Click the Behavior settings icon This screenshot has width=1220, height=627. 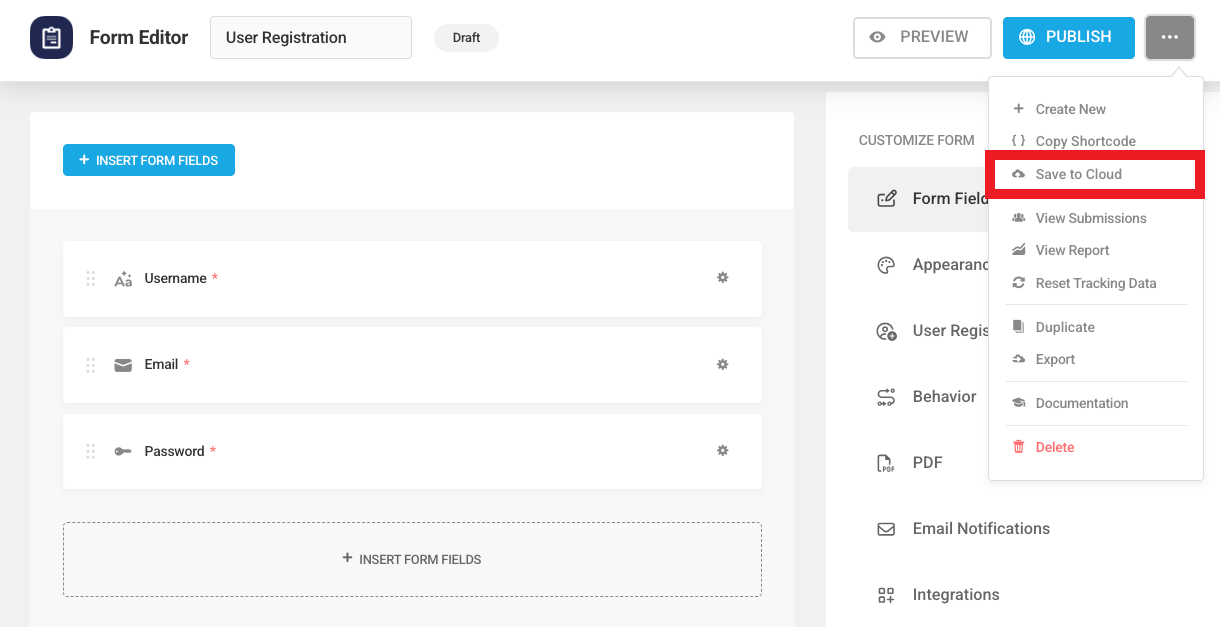886,396
